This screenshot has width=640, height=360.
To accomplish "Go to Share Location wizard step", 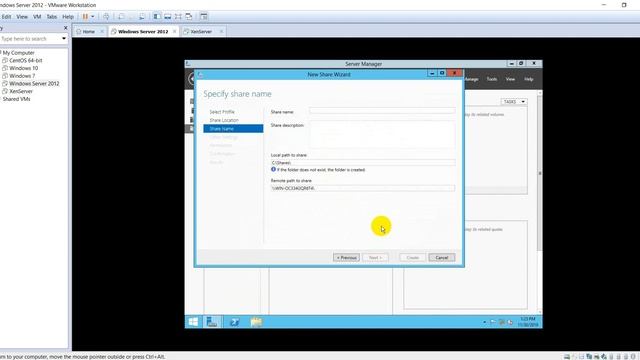I will click(x=224, y=120).
